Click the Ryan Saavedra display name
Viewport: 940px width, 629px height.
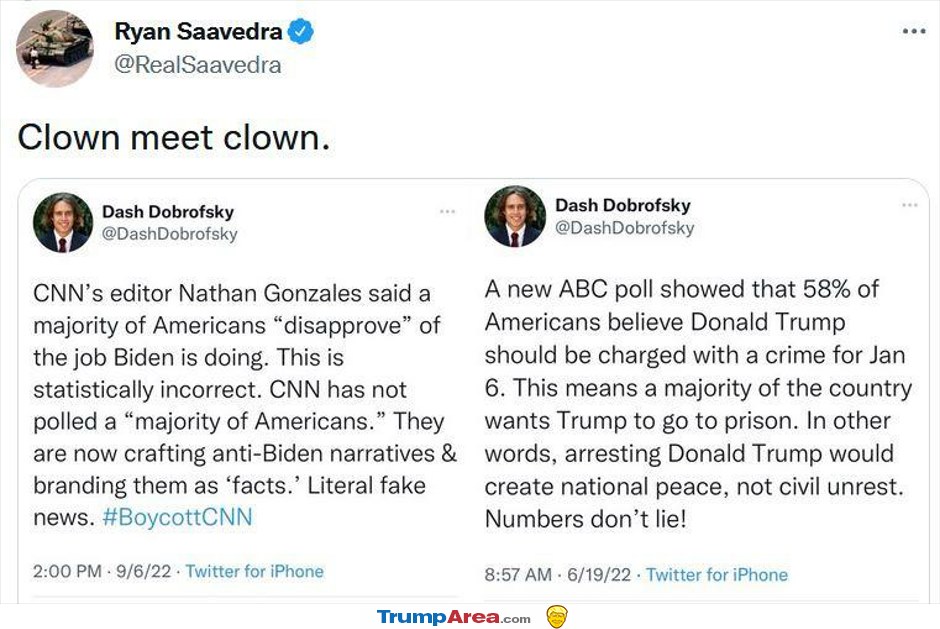[198, 32]
